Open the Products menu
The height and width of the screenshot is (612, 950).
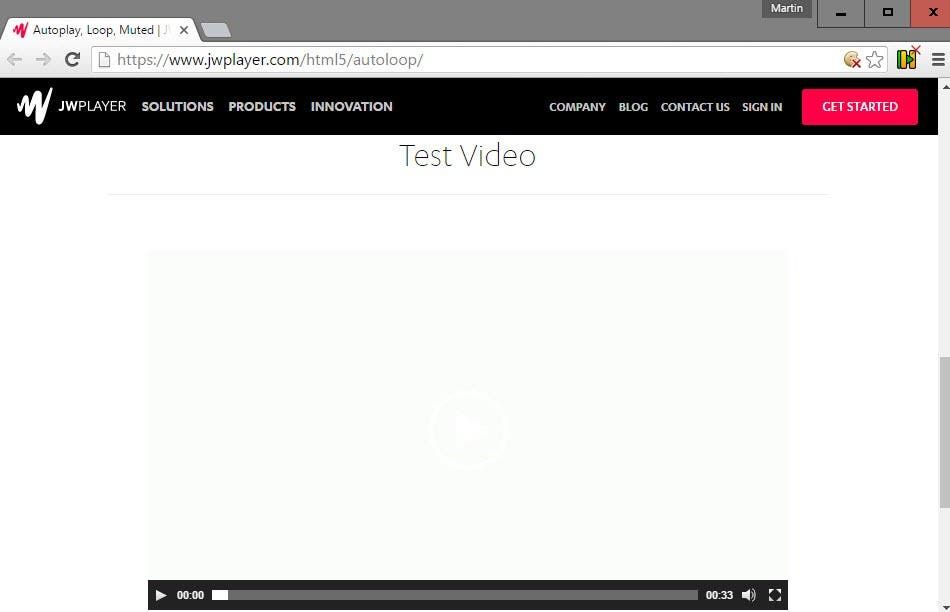(262, 106)
